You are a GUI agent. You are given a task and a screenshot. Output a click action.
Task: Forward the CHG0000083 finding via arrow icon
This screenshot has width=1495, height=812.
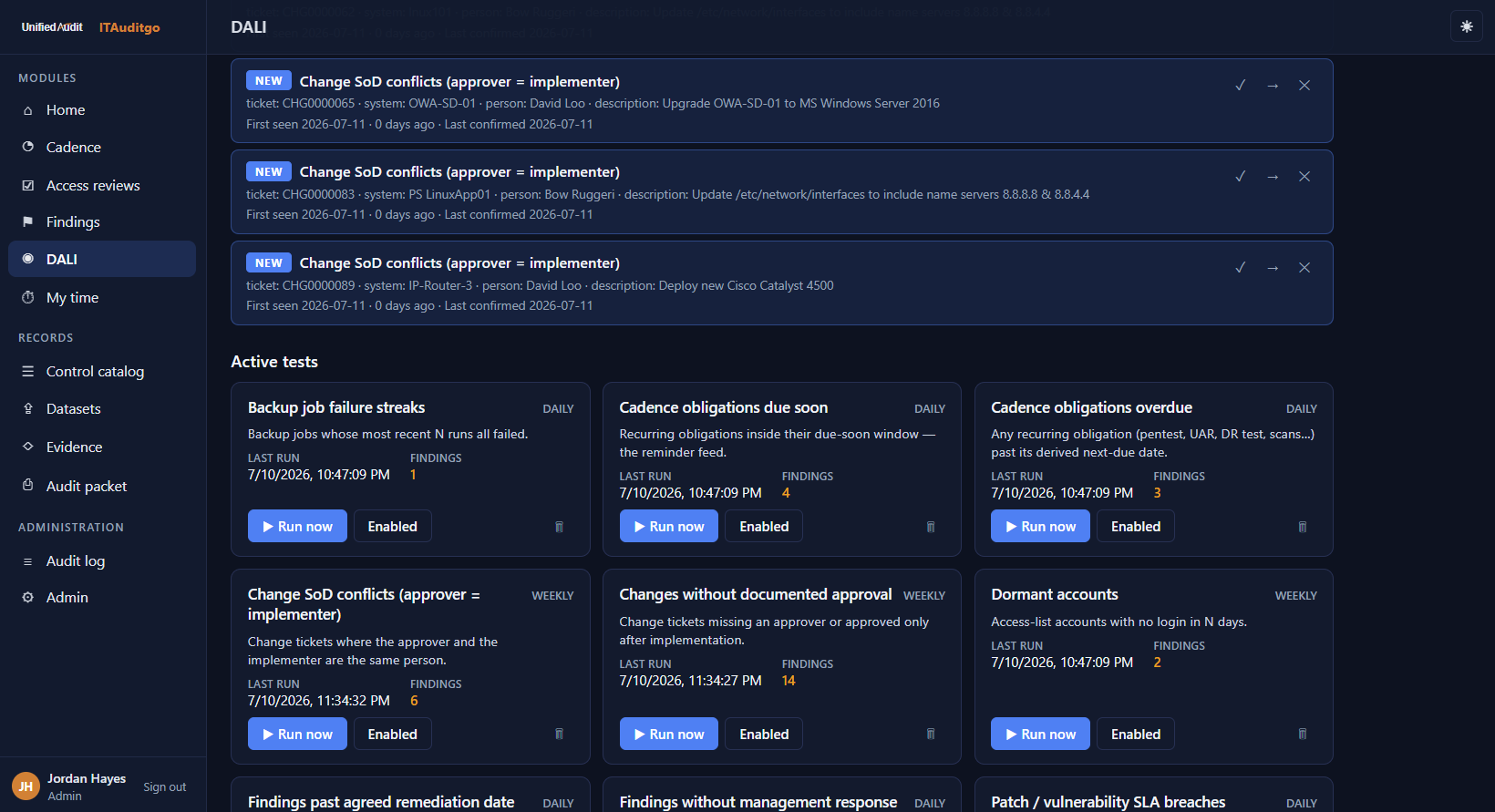tap(1273, 177)
